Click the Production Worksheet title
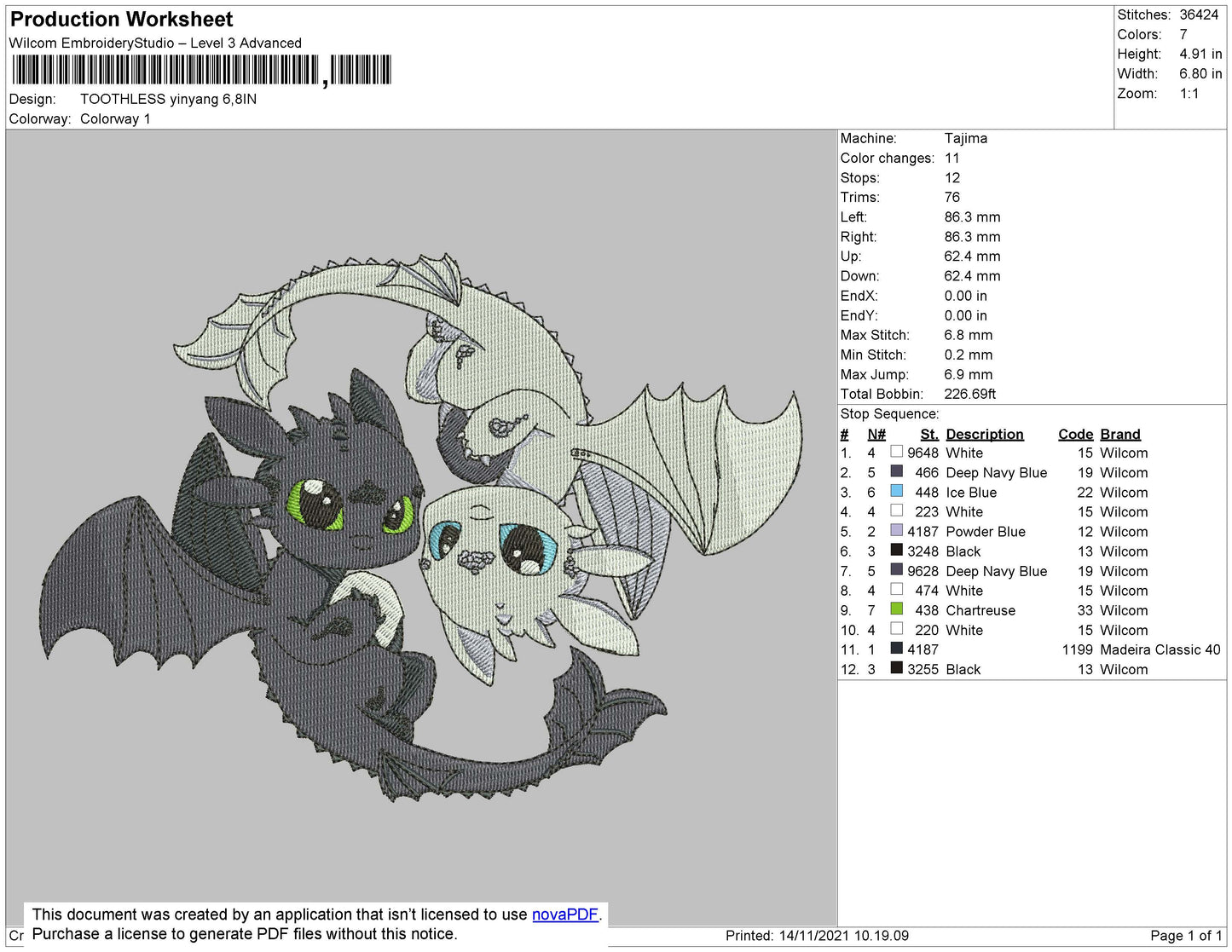Viewport: 1232px width, 952px height. pos(121,19)
